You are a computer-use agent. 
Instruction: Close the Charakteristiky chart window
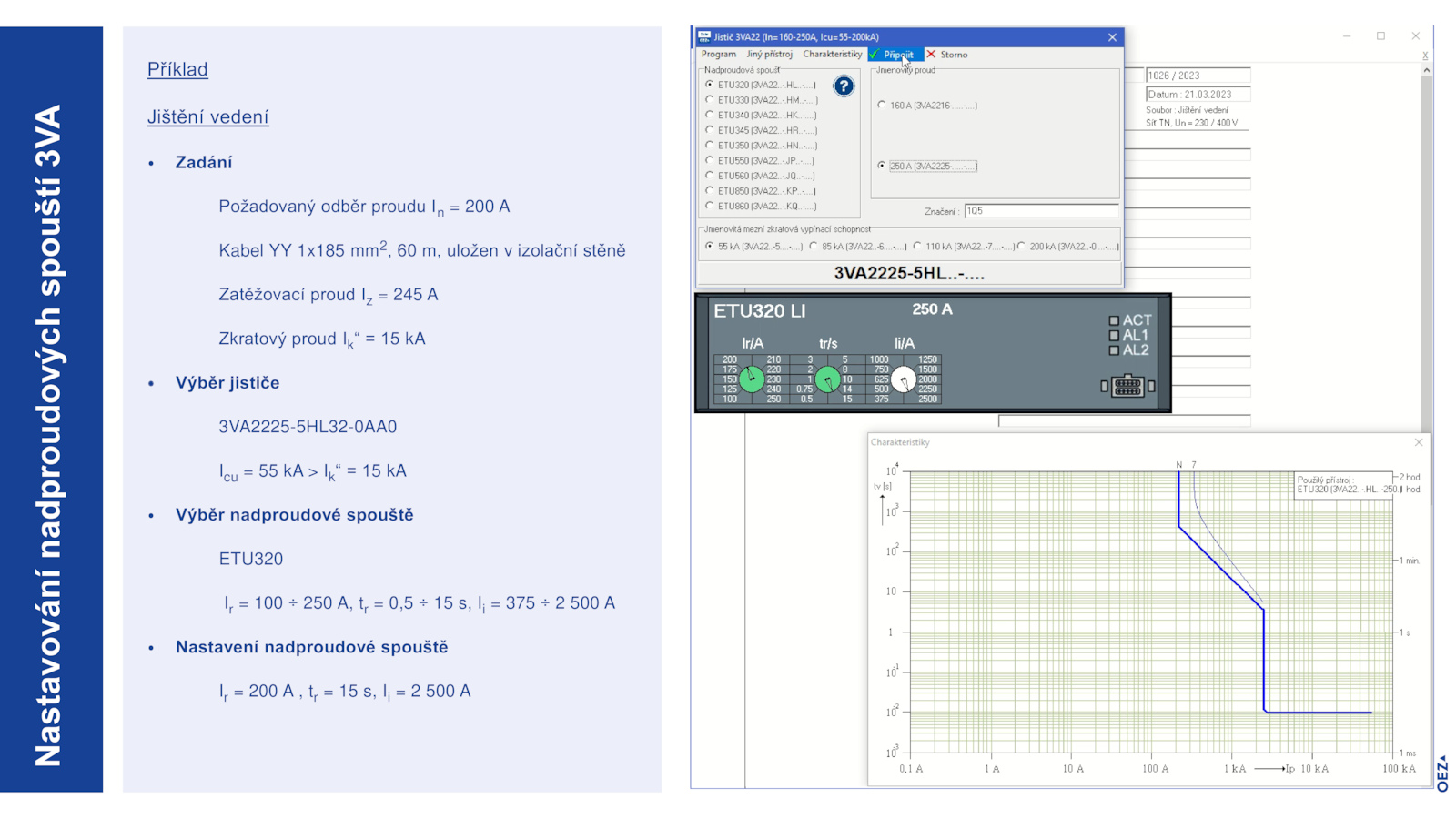1419,442
